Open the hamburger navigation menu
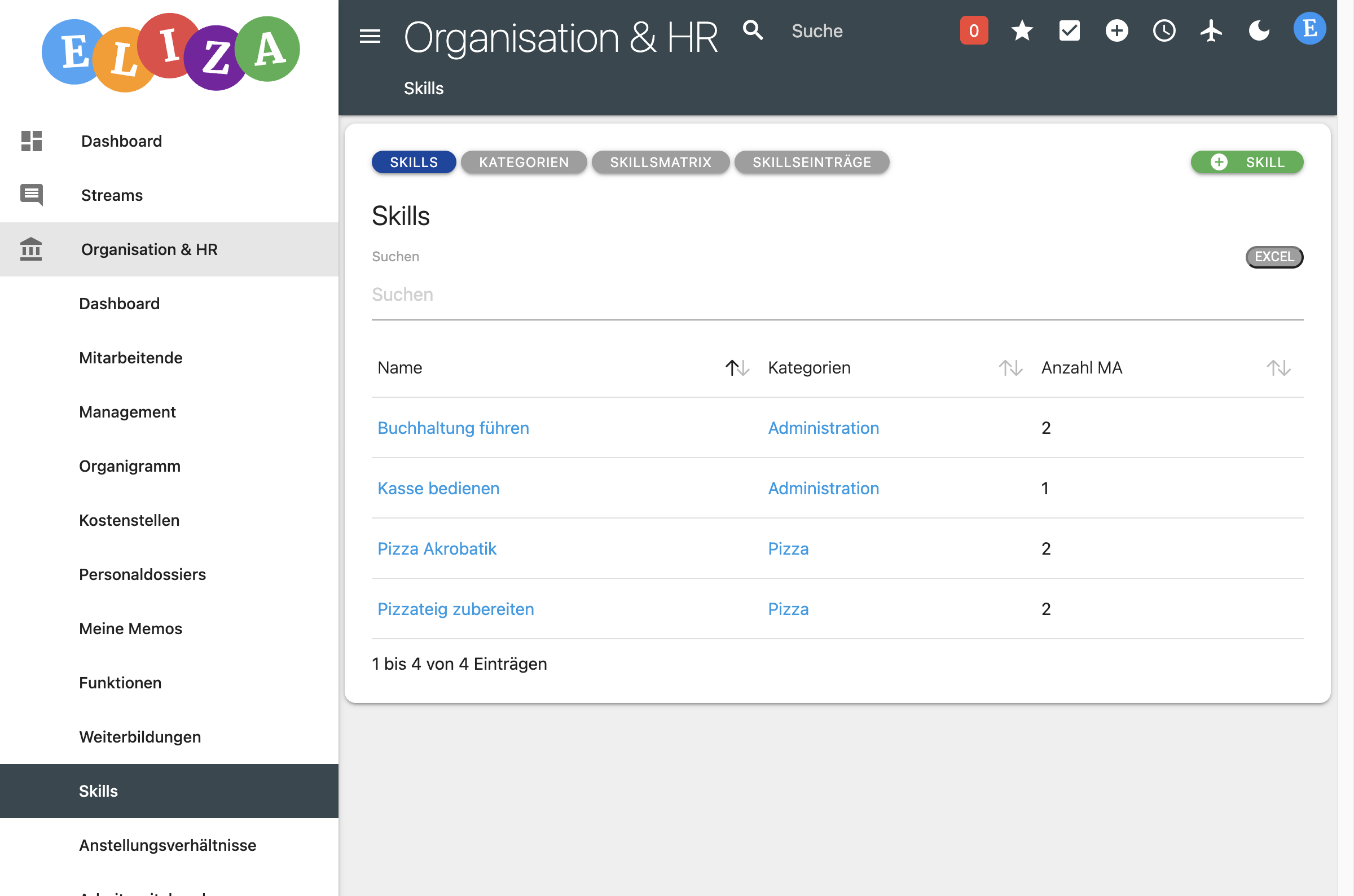 pyautogui.click(x=370, y=37)
